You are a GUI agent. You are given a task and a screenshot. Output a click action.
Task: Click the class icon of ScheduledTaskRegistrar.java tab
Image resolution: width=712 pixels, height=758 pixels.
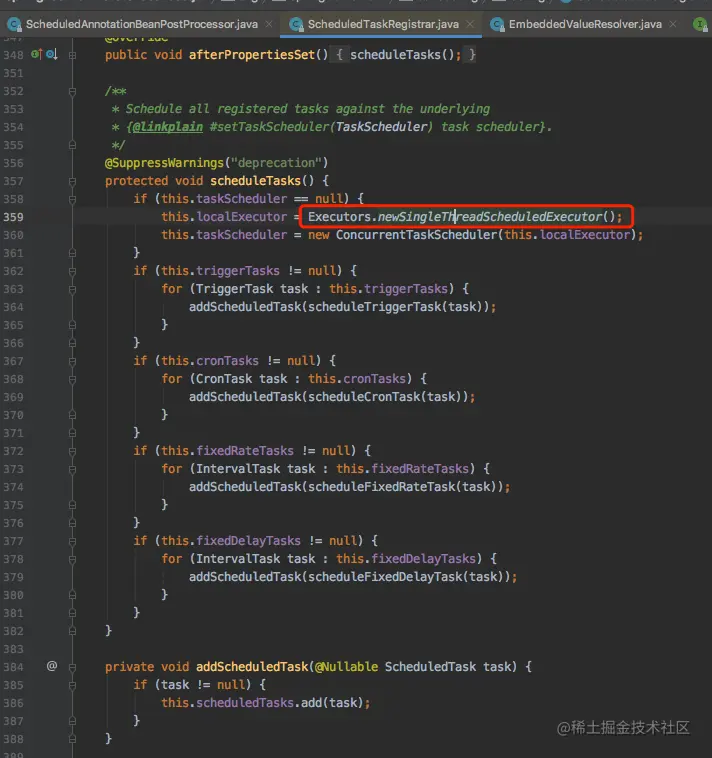pyautogui.click(x=296, y=24)
